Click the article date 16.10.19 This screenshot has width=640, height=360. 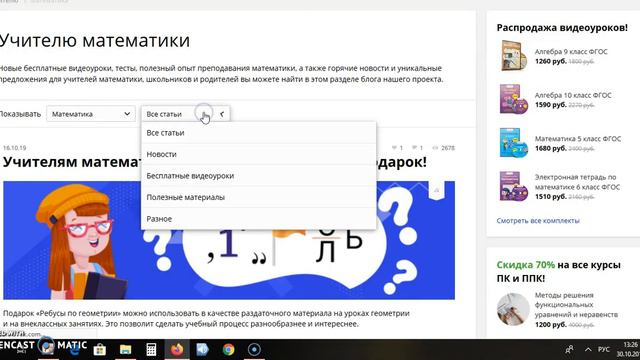tap(15, 148)
